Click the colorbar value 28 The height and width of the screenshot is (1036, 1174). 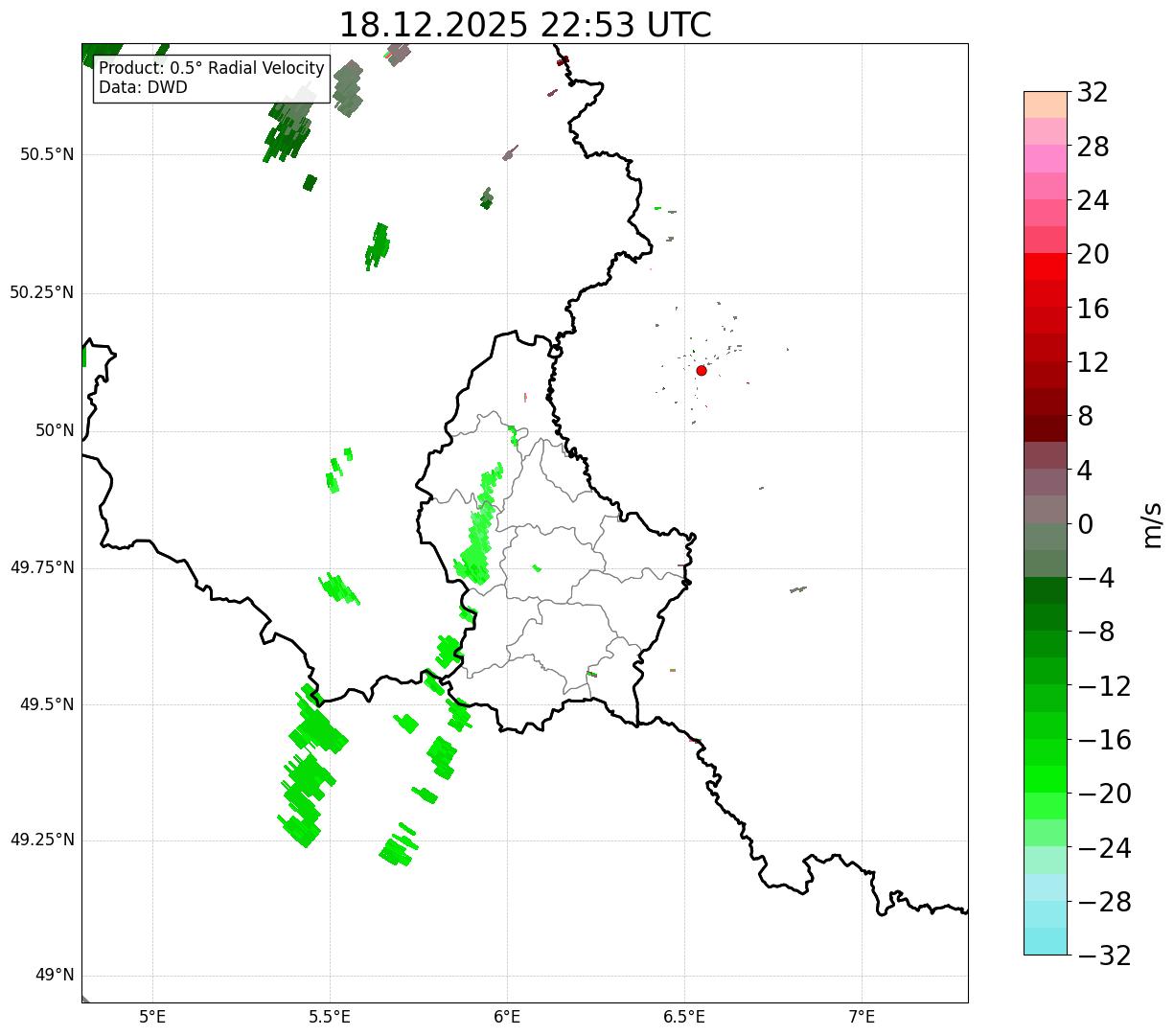tap(1093, 147)
